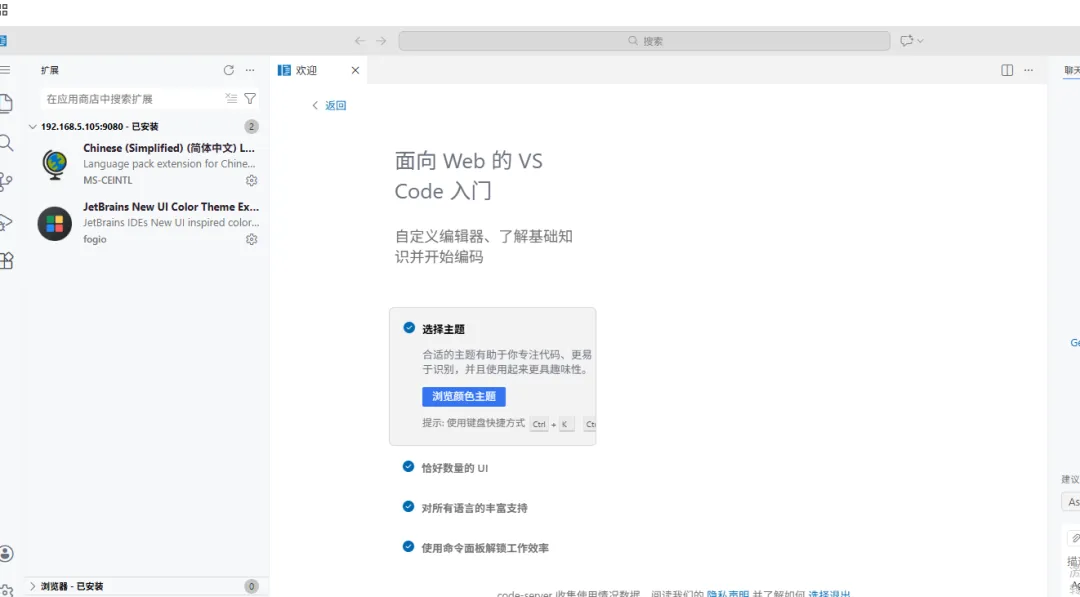
Task: Open extensions panel more actions menu
Action: pos(250,70)
